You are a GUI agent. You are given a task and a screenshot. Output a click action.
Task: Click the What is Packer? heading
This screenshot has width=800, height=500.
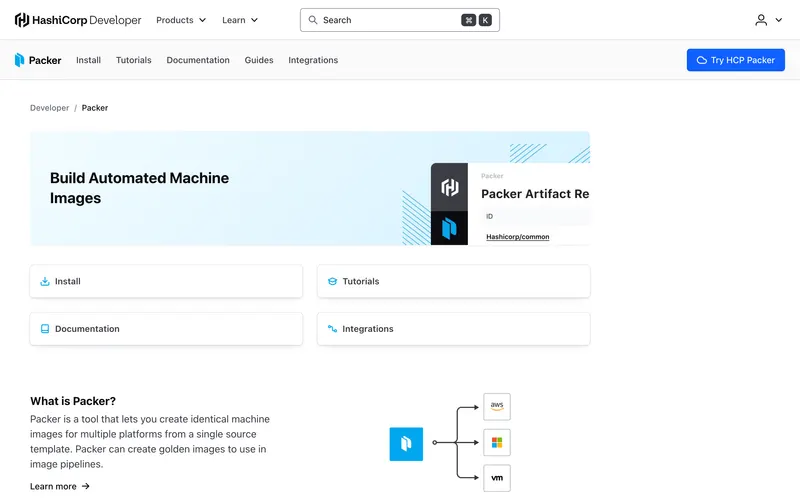pyautogui.click(x=73, y=401)
